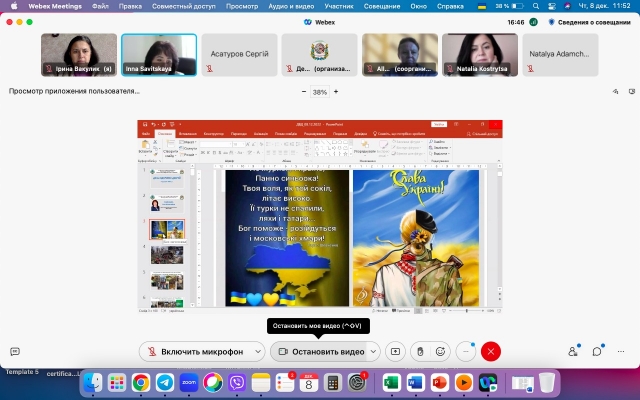640x400 pixels.
Task: Open Calendar from the Dock
Action: pyautogui.click(x=309, y=383)
